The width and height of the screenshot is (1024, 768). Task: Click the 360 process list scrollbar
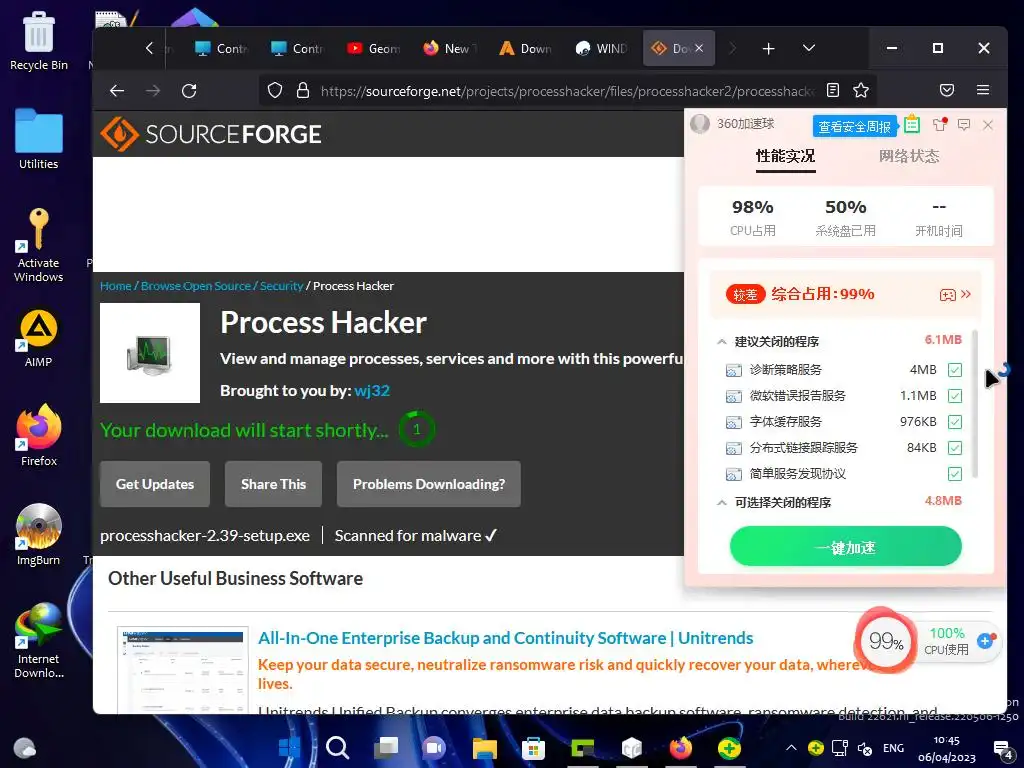[x=975, y=404]
